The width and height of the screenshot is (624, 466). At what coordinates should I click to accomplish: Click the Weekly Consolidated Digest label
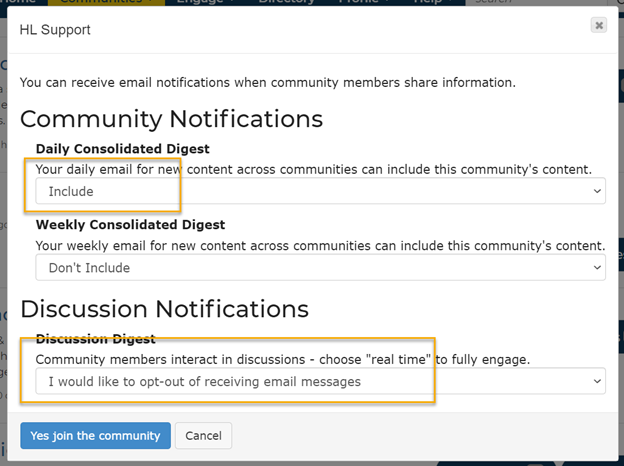130,225
